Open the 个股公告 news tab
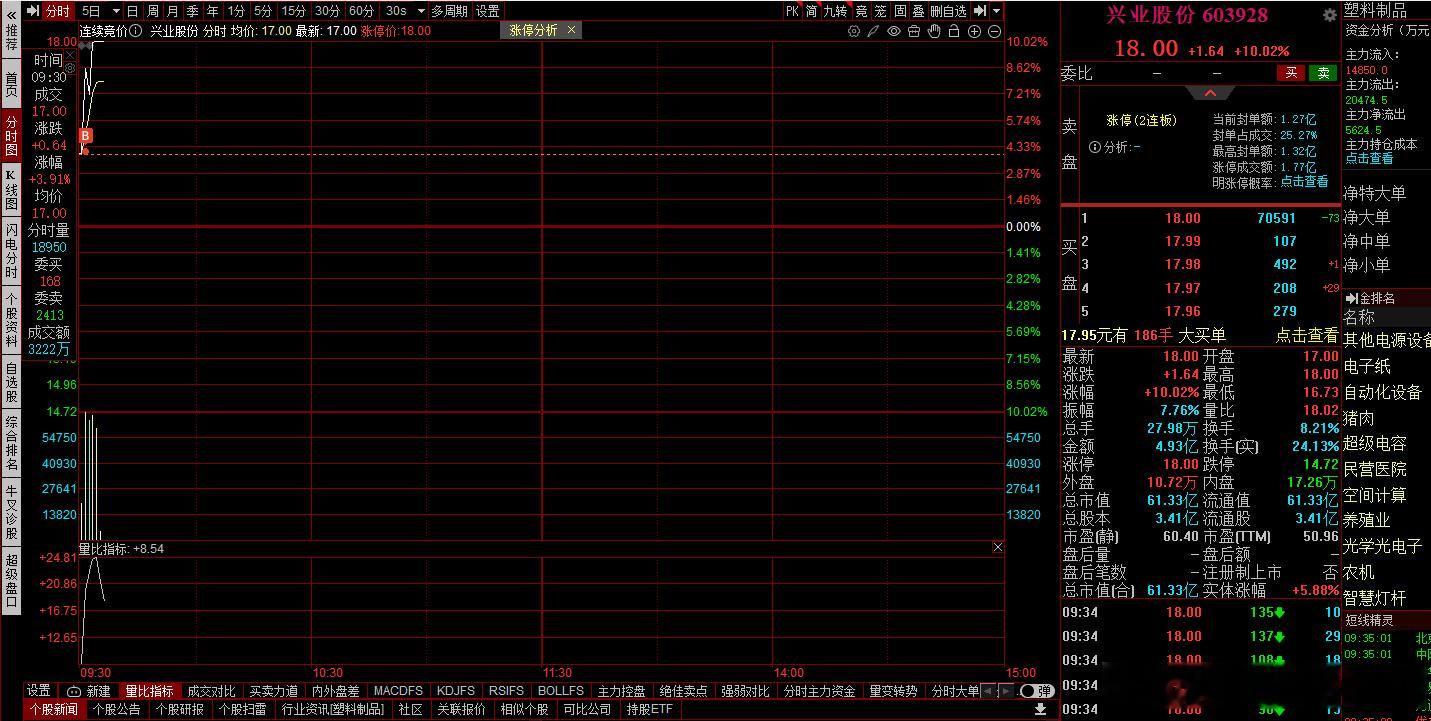 pyautogui.click(x=116, y=710)
